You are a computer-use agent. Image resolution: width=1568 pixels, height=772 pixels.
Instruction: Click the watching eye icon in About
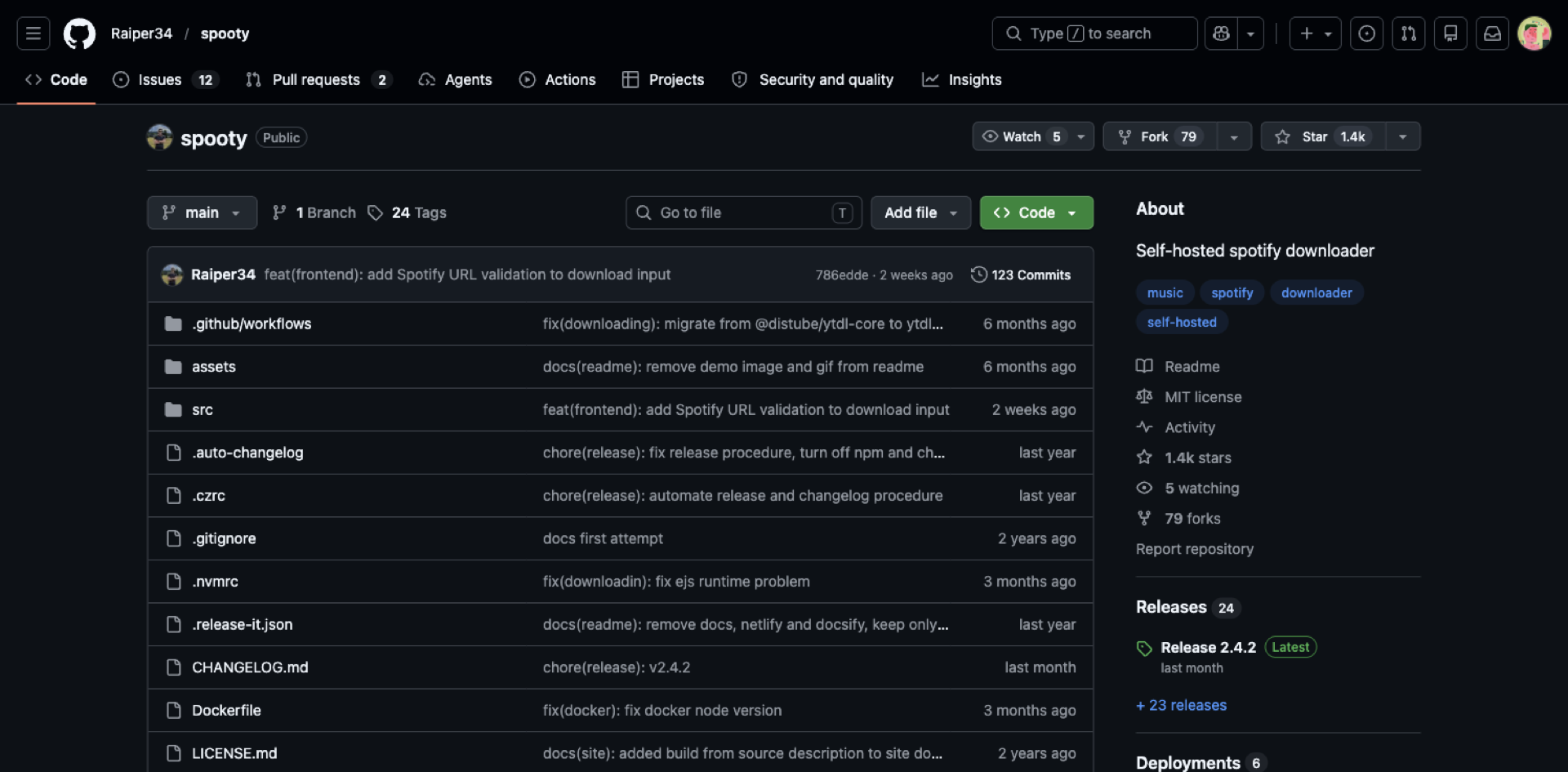pos(1144,488)
